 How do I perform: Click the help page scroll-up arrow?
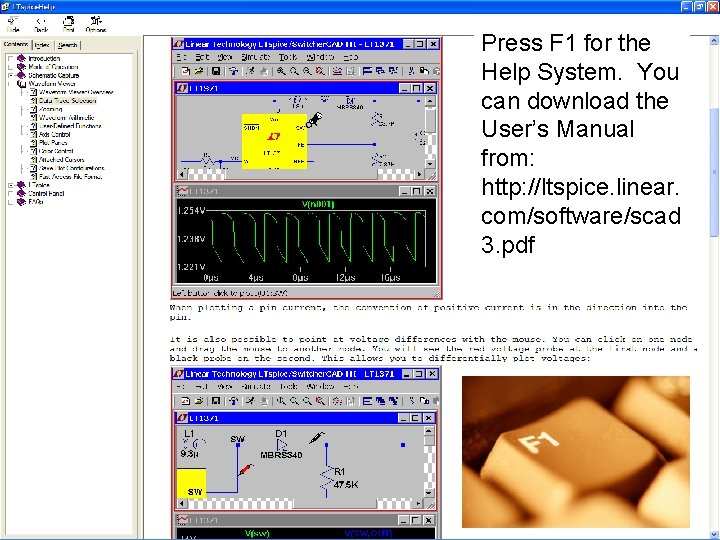pyautogui.click(x=714, y=40)
